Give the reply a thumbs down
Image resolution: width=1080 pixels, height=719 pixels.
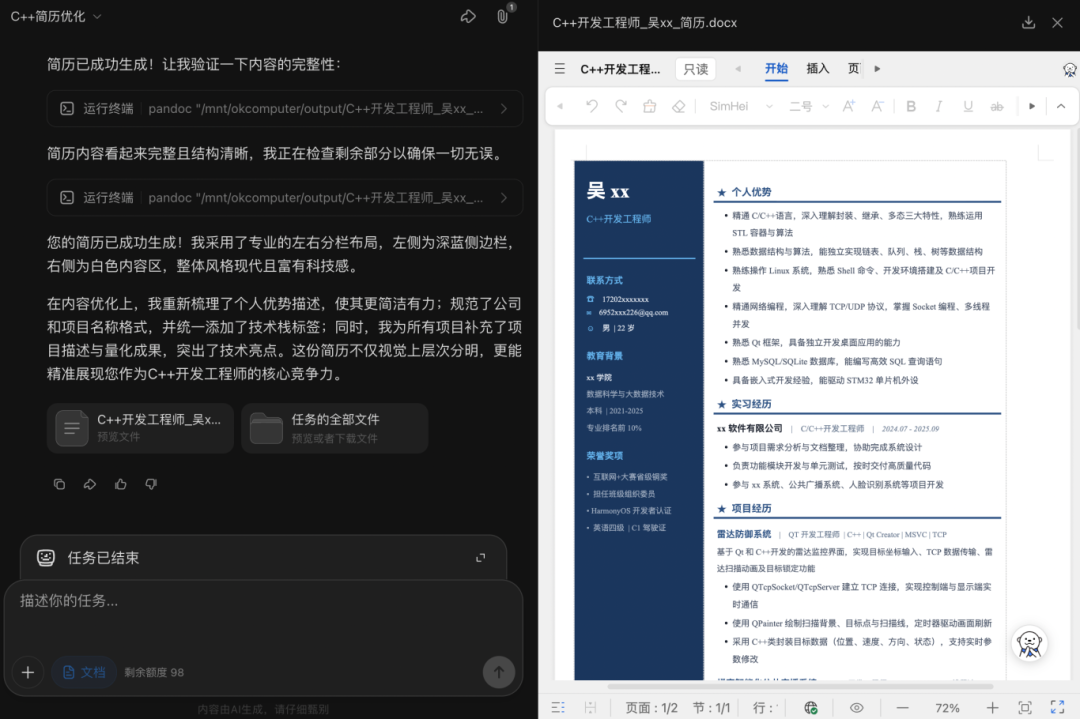click(151, 484)
